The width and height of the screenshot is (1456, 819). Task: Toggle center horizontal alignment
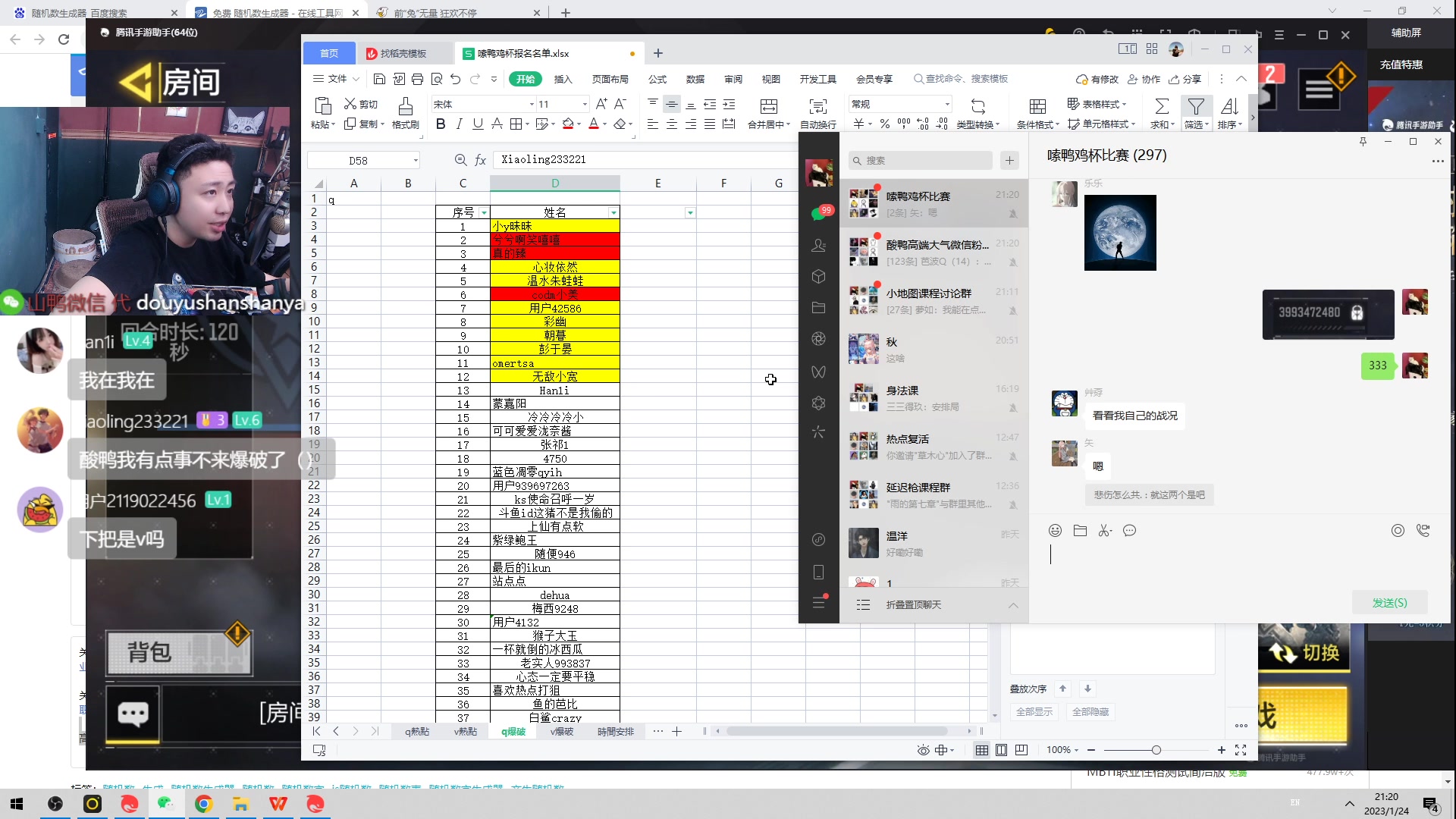tap(672, 124)
